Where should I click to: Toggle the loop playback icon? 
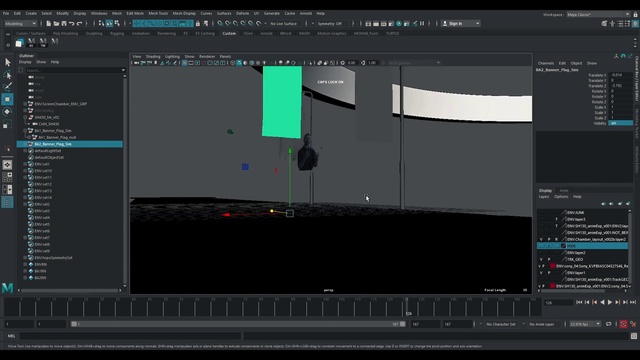(608, 324)
